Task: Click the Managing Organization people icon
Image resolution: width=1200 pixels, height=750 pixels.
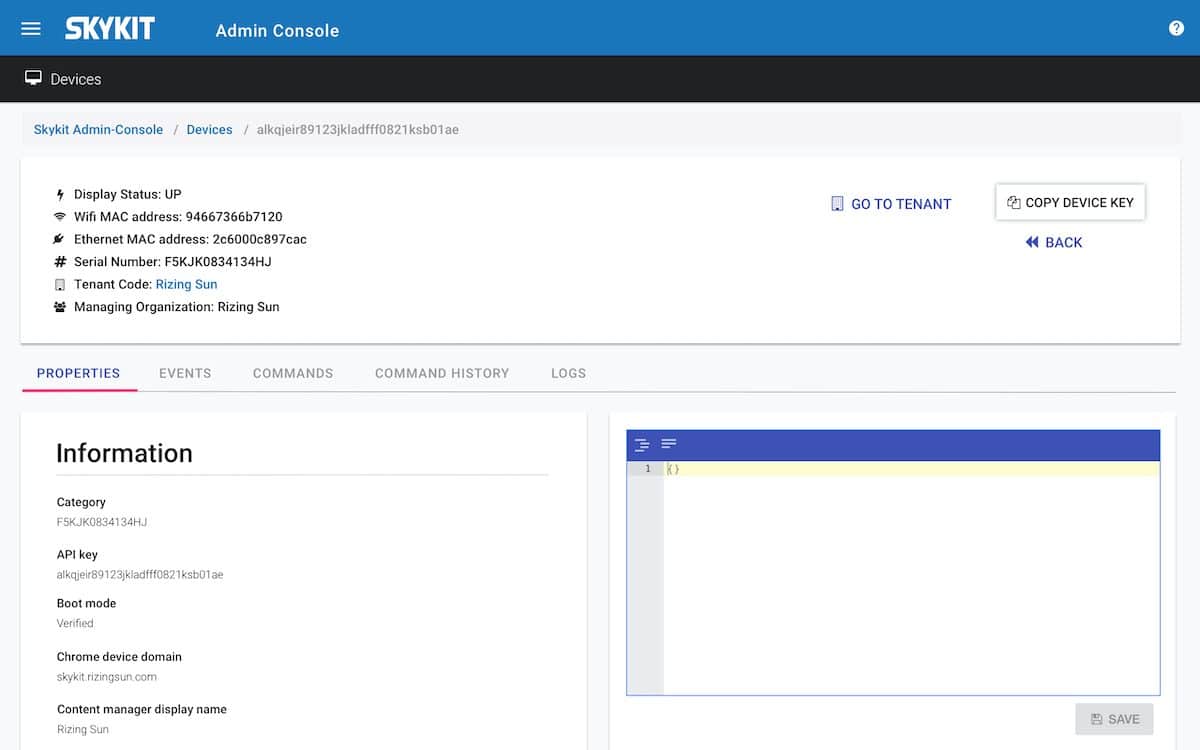Action: (60, 307)
